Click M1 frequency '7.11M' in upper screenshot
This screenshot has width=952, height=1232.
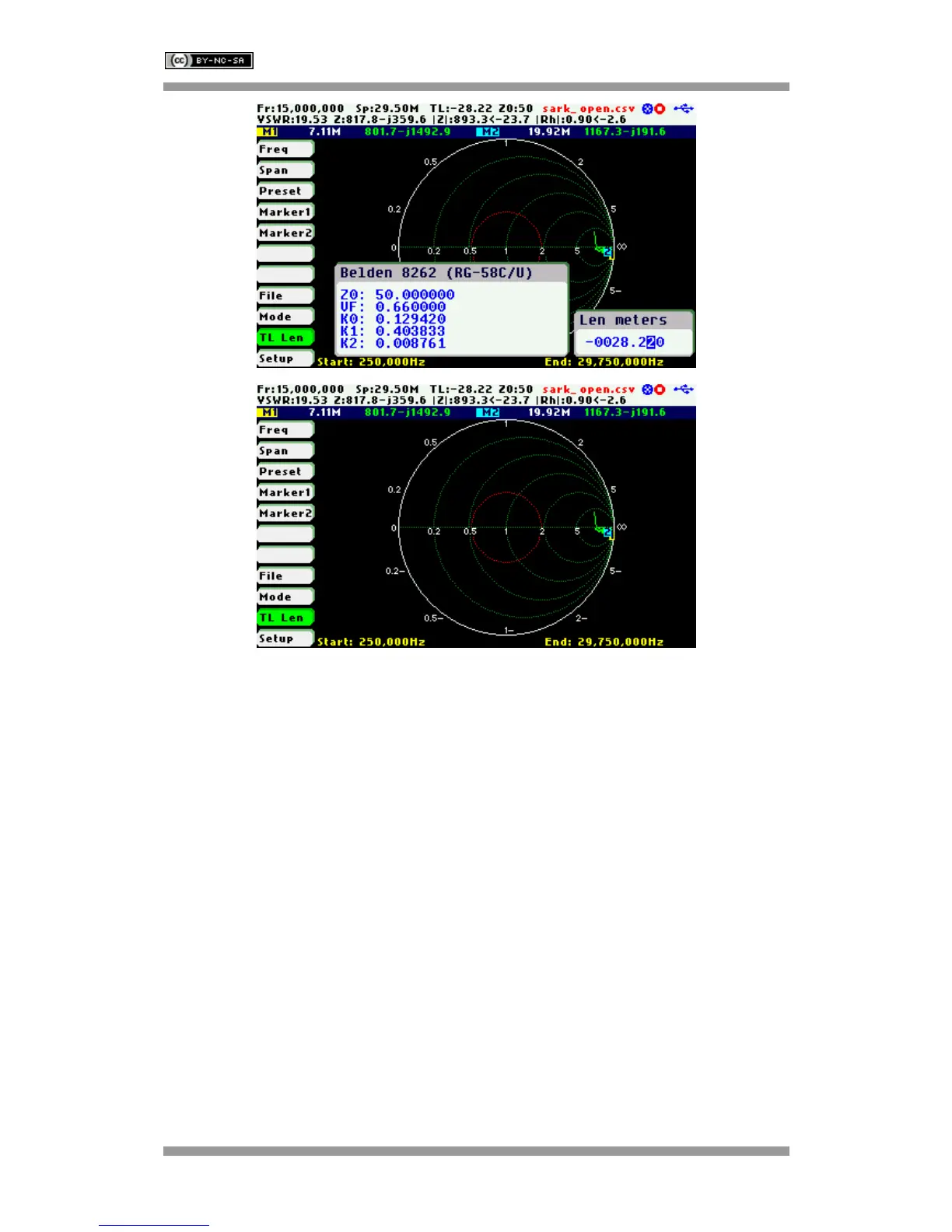pyautogui.click(x=324, y=132)
